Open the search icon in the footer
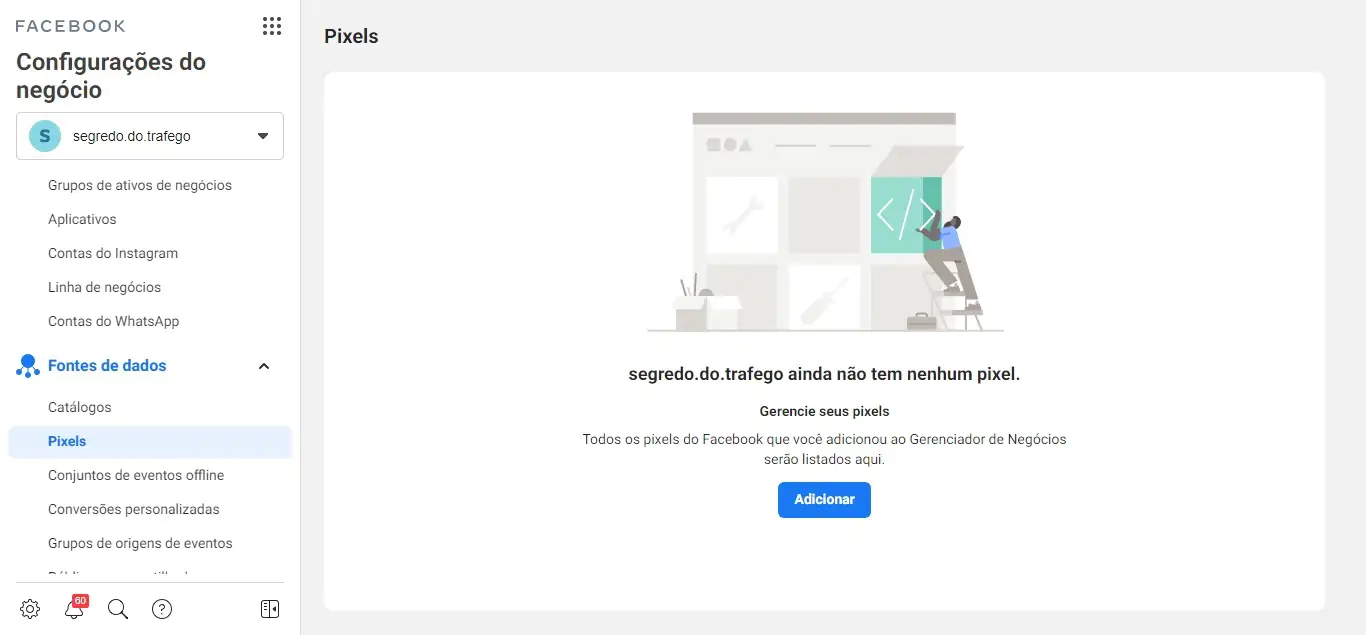The width and height of the screenshot is (1366, 635). tap(118, 608)
